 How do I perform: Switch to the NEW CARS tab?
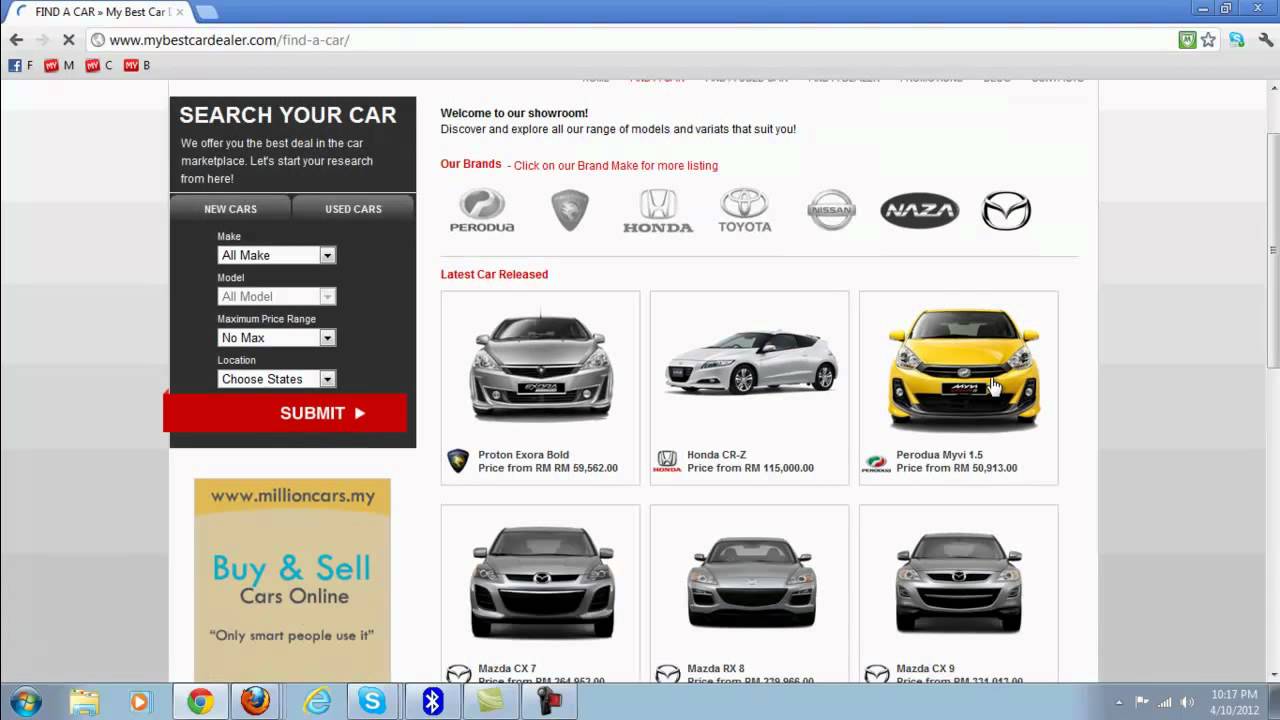(230, 208)
